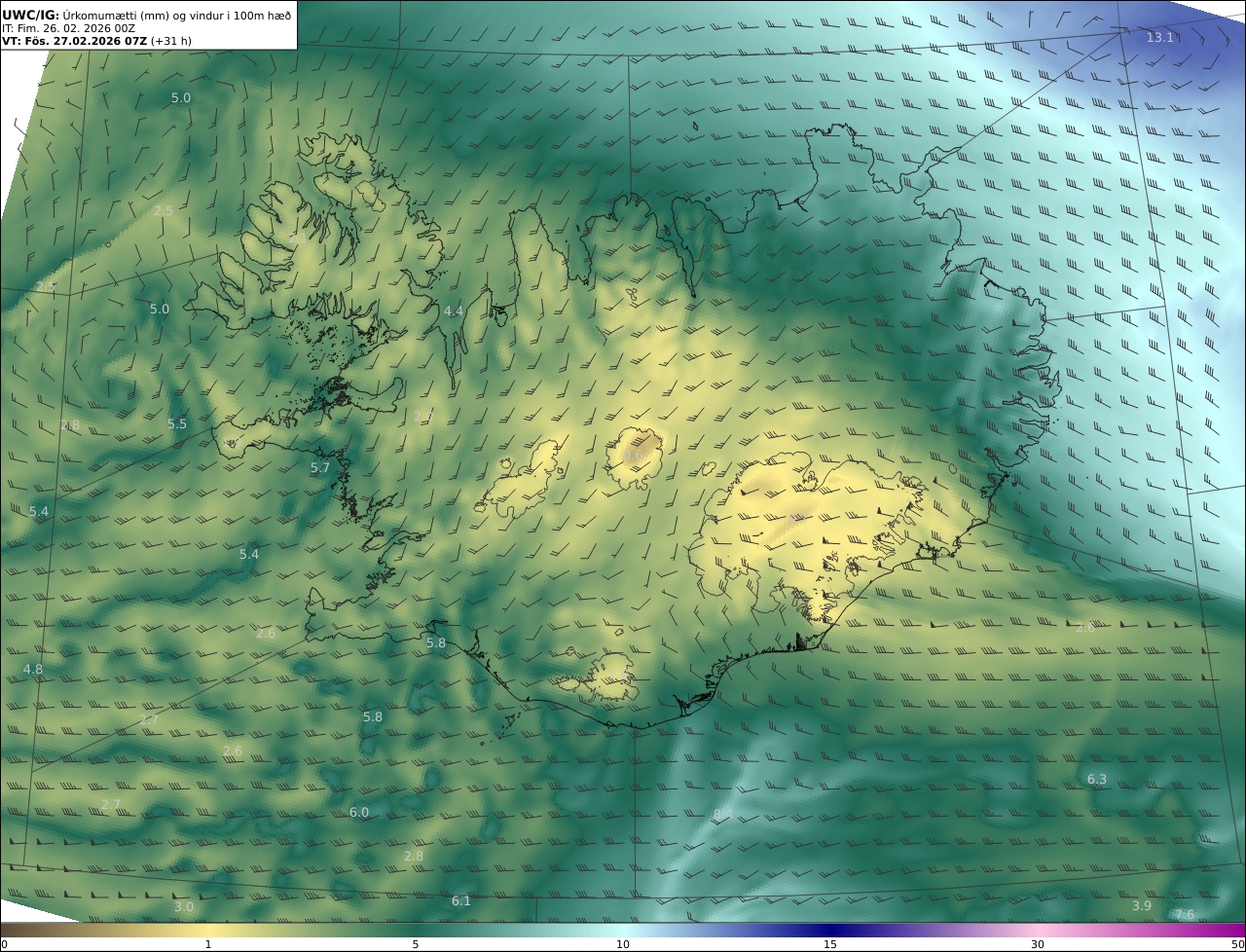
Task: Click the 6.3 value label on the map
Action: pyautogui.click(x=1097, y=780)
